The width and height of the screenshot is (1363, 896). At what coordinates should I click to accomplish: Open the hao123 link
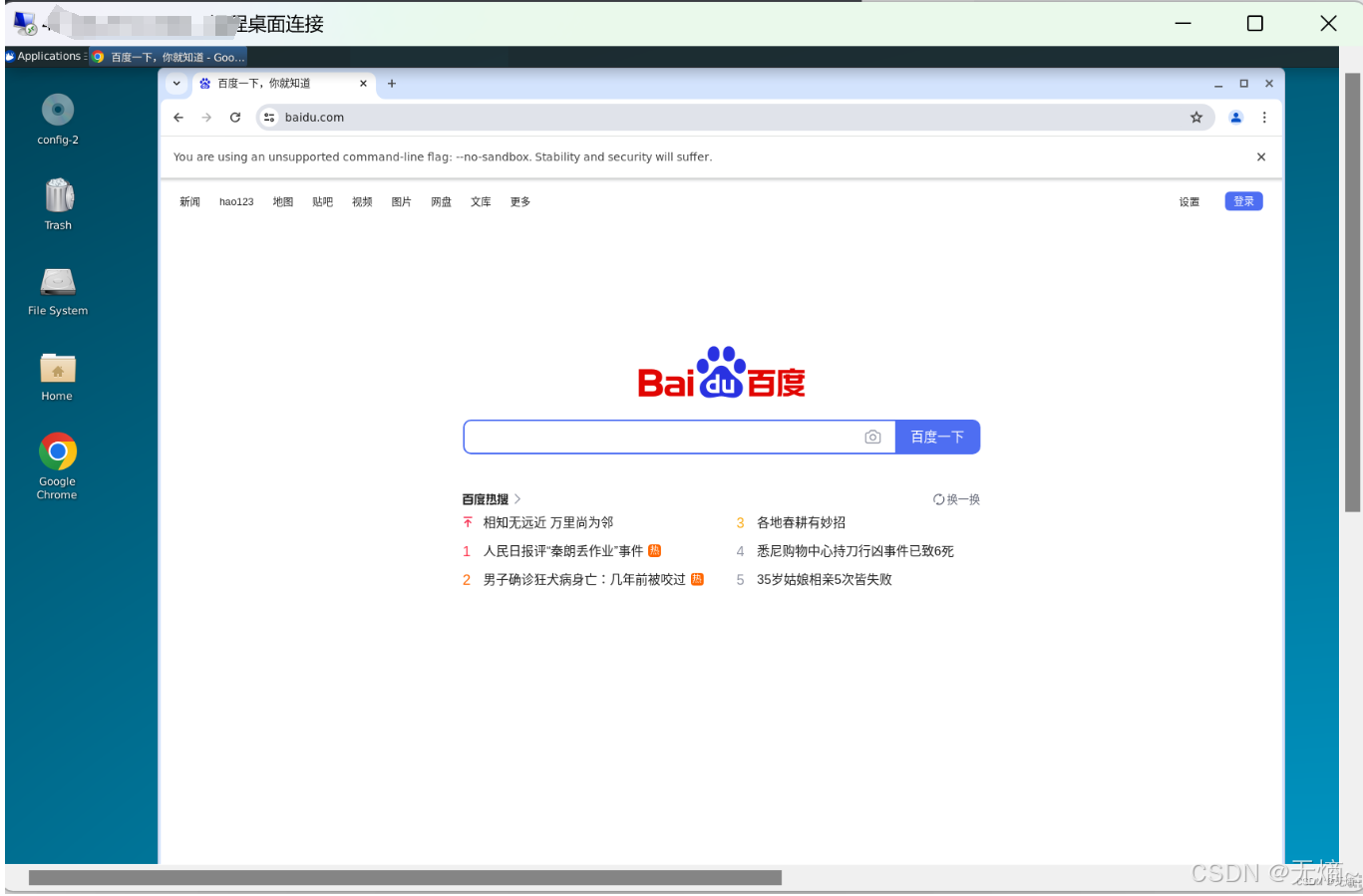point(236,202)
